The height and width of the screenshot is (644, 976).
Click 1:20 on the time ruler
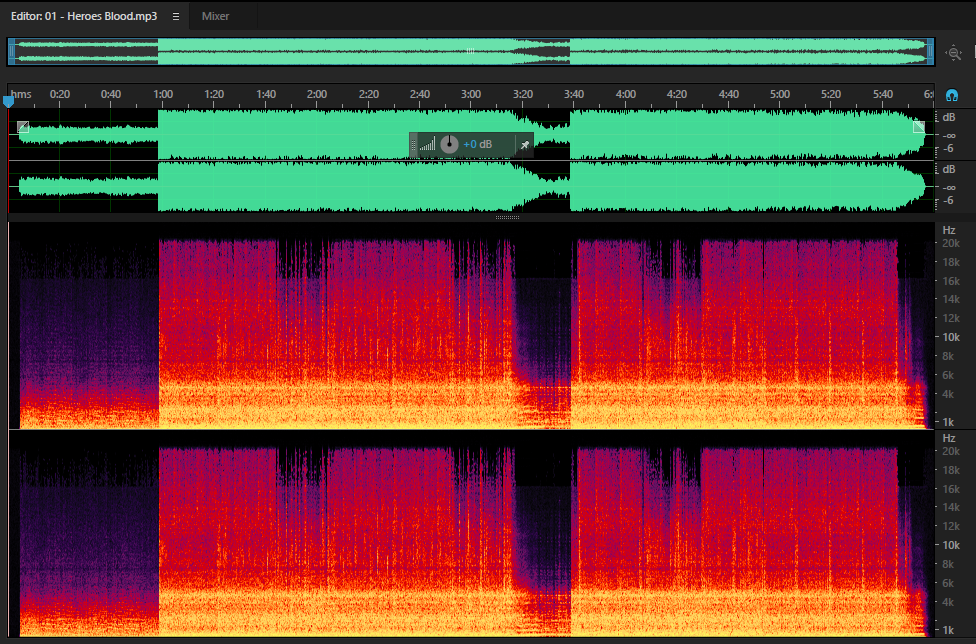214,94
